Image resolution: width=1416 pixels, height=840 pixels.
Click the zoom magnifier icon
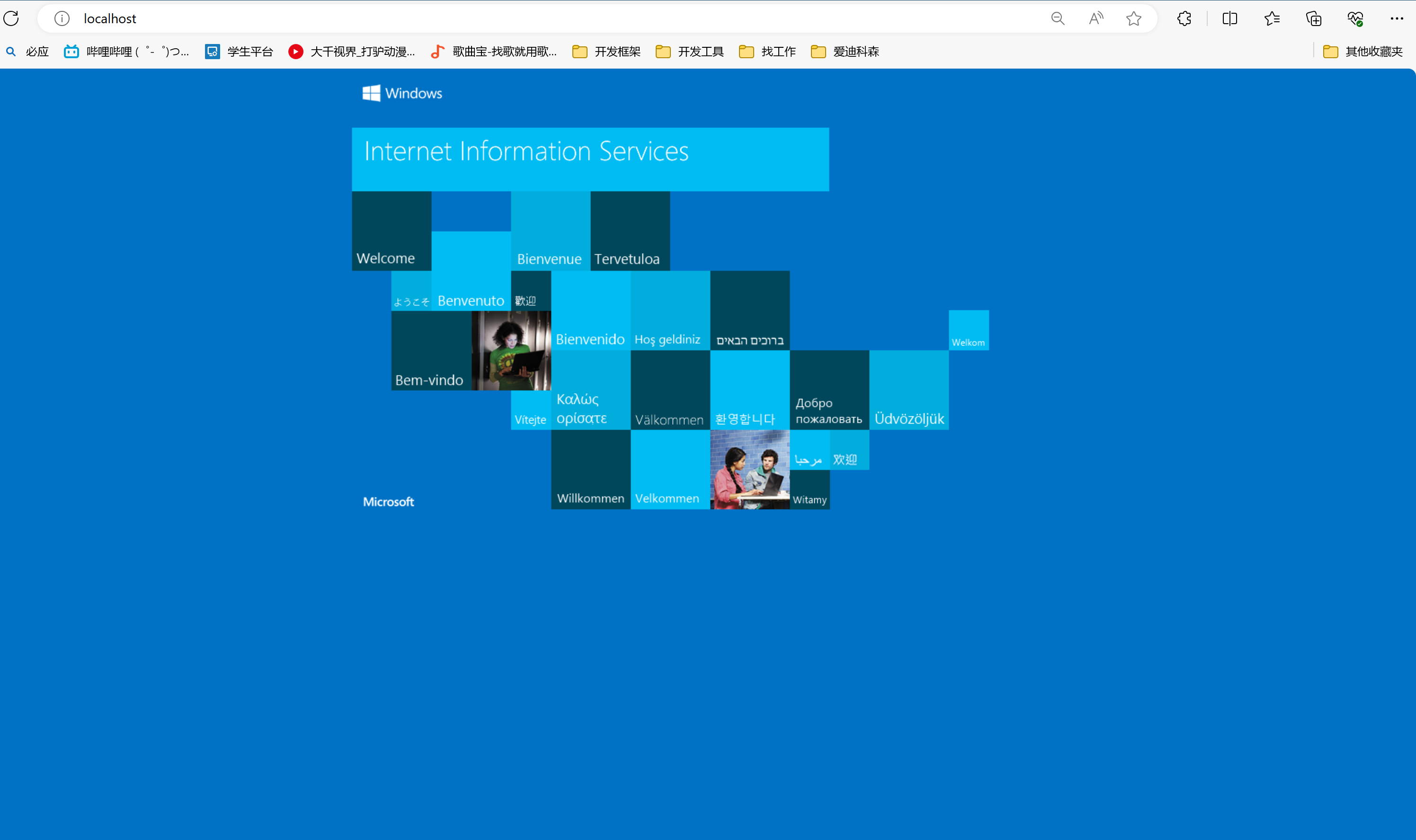coord(1057,18)
